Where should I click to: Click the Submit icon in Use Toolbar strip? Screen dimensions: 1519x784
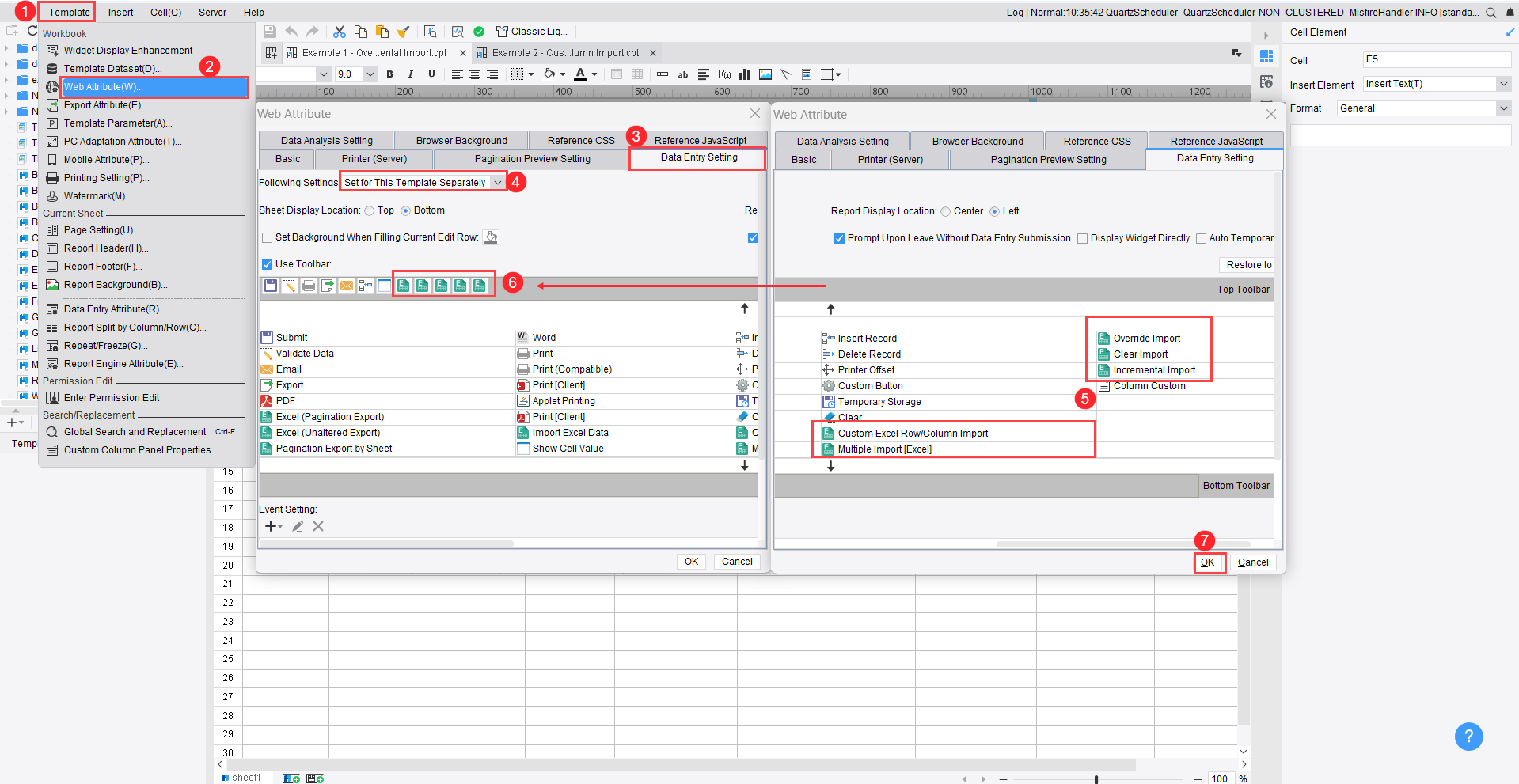pyautogui.click(x=271, y=286)
